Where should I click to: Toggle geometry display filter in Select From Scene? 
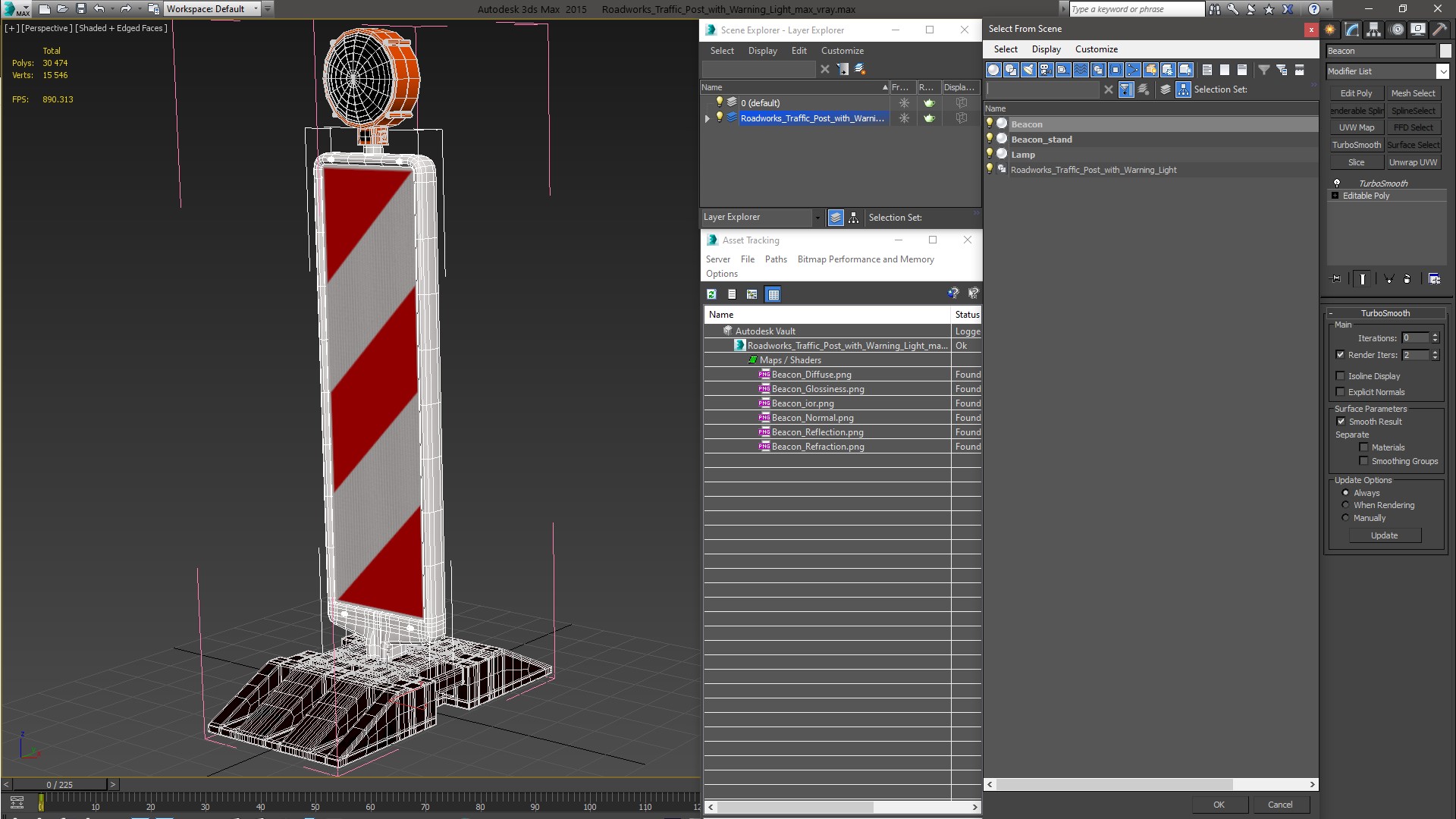click(993, 70)
